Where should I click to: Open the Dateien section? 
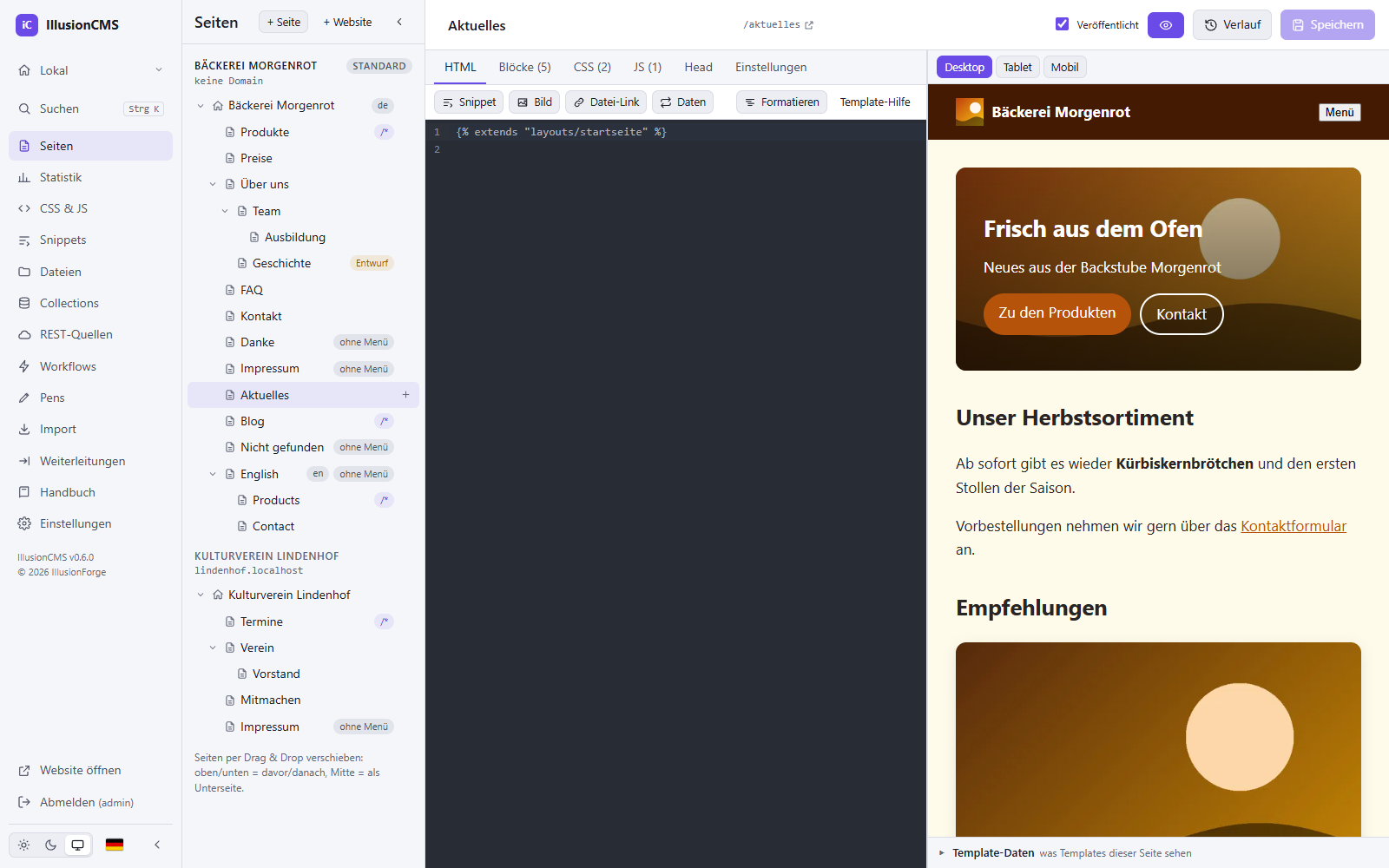point(90,272)
